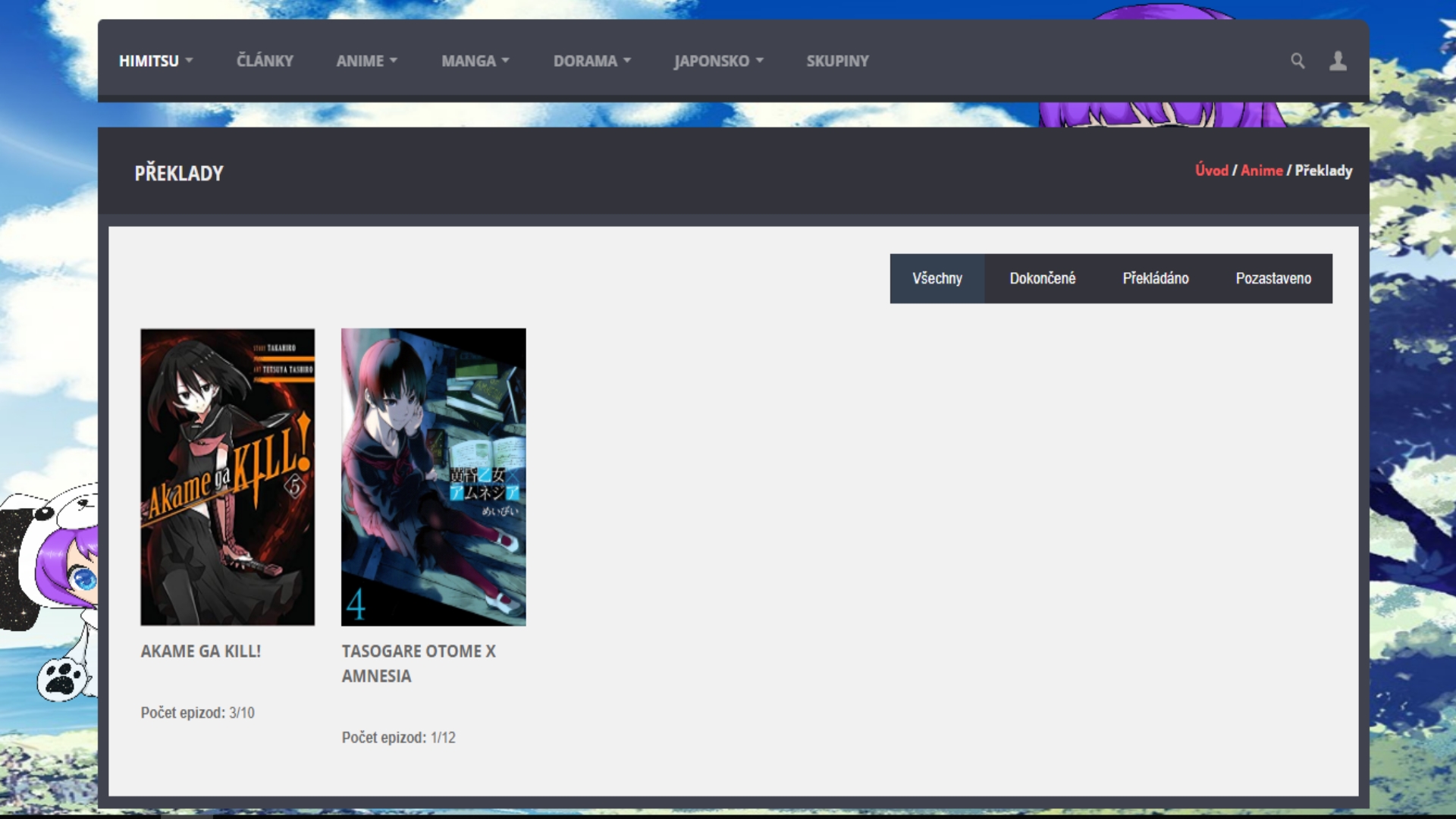Open the Tasogare Otome cover thumbnail
Screen dimensions: 1456x819
point(433,476)
